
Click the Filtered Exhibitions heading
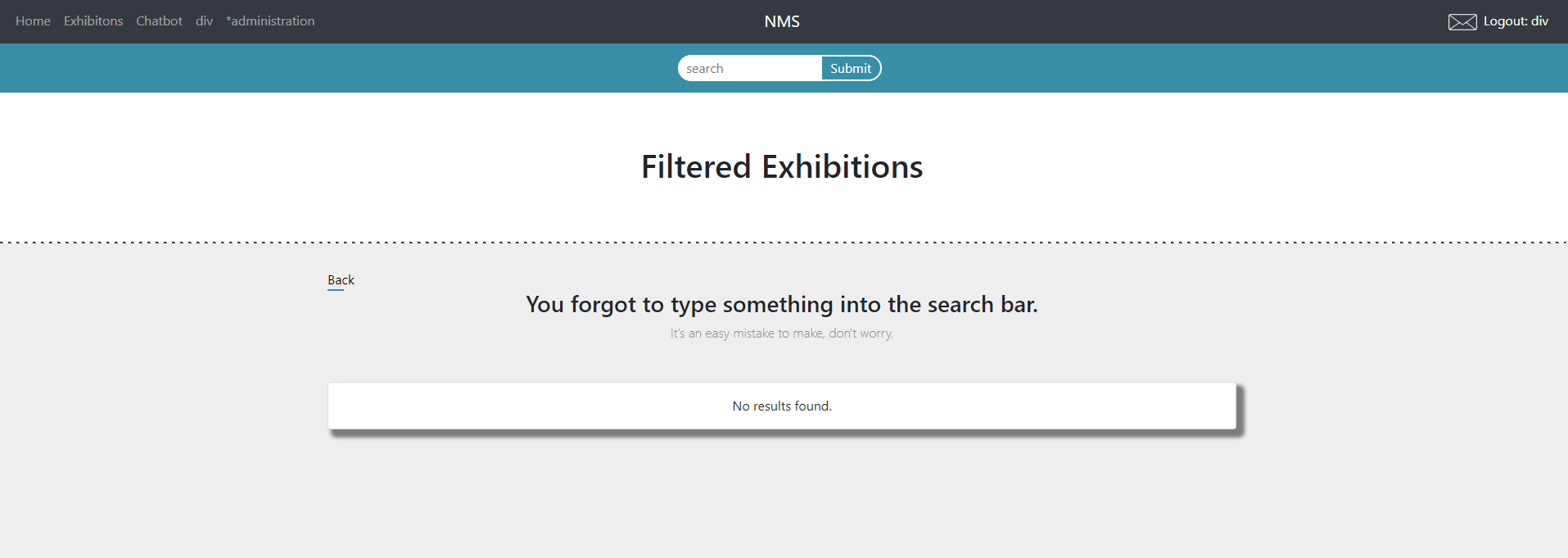[782, 167]
